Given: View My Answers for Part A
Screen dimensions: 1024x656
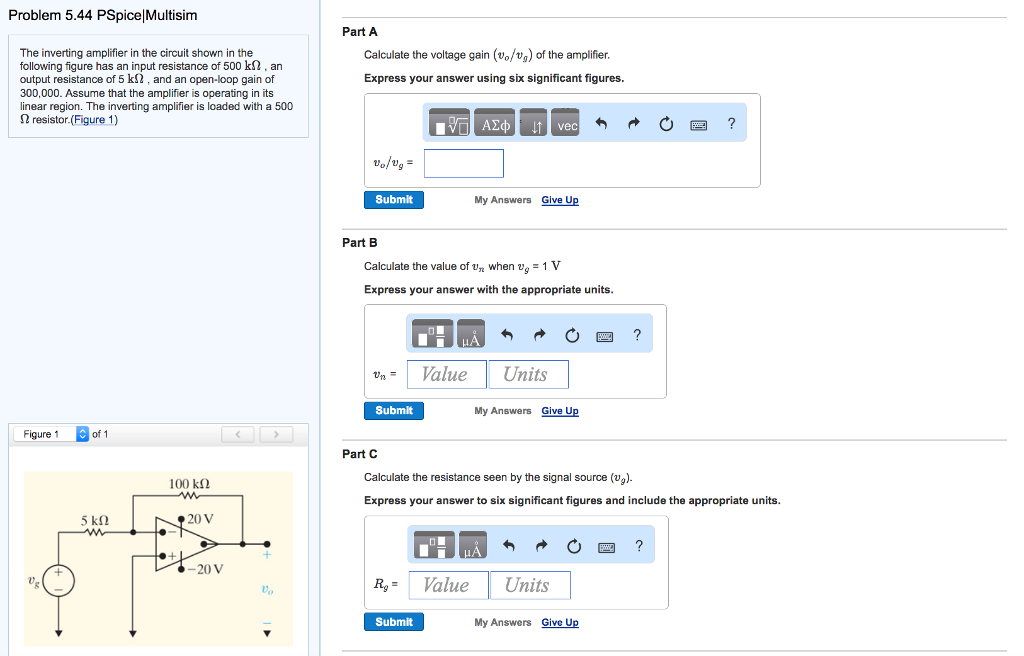Looking at the screenshot, I should pos(503,200).
